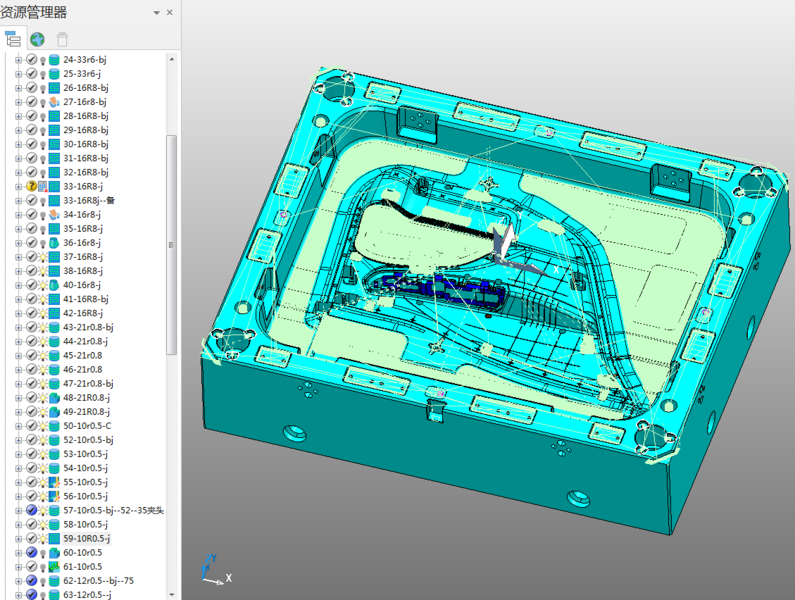The image size is (795, 600).
Task: Select the 59-10R0.5-j toolpath entry
Action: pyautogui.click(x=86, y=538)
